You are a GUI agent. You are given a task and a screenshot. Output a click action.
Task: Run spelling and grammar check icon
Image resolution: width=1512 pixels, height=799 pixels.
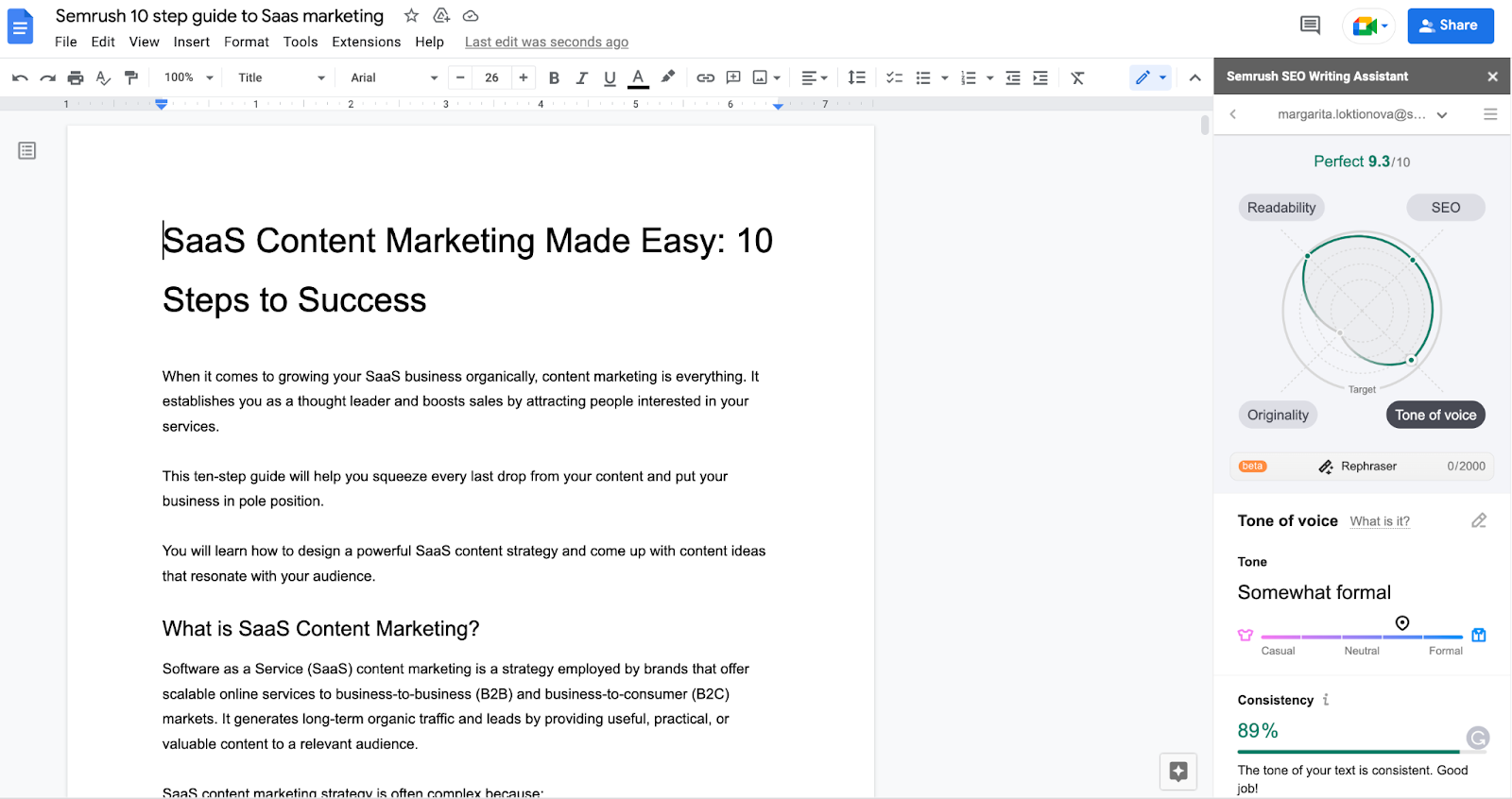[104, 77]
